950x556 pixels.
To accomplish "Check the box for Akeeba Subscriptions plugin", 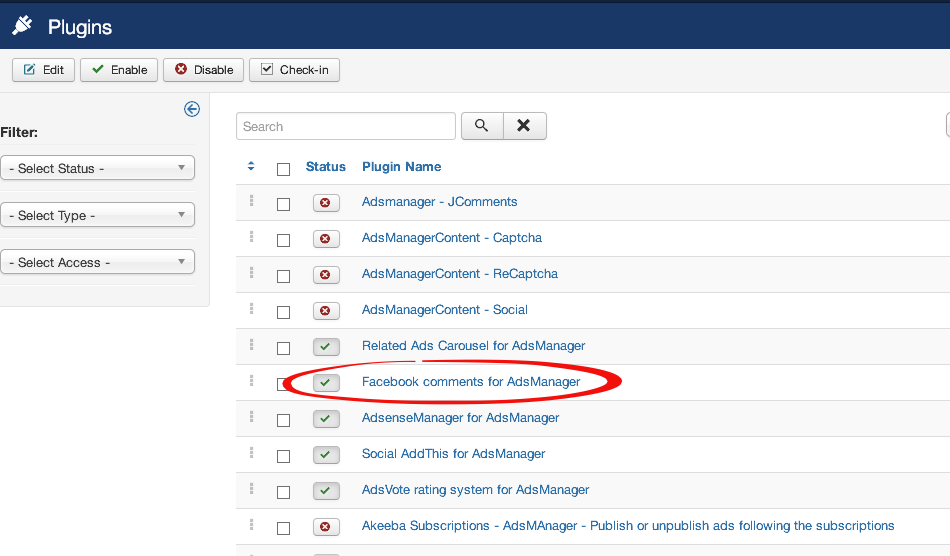I will click(x=284, y=528).
